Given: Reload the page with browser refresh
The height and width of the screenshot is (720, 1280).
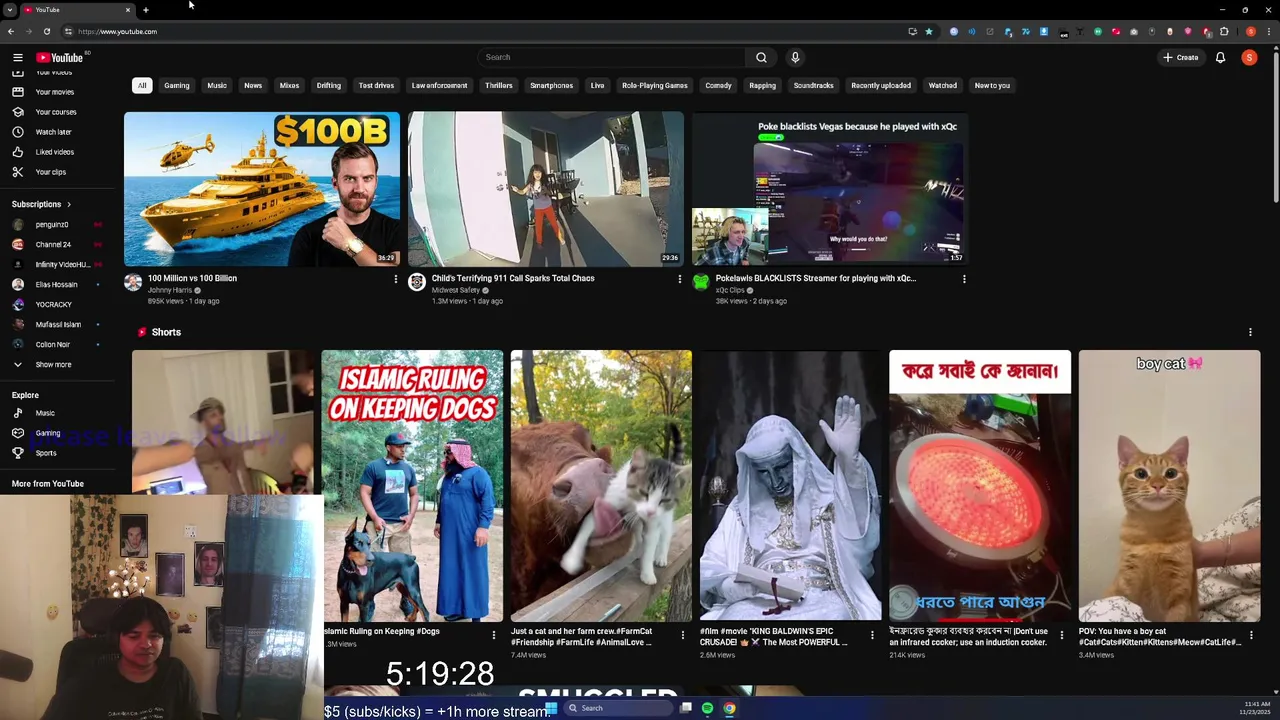Looking at the screenshot, I should pyautogui.click(x=46, y=31).
